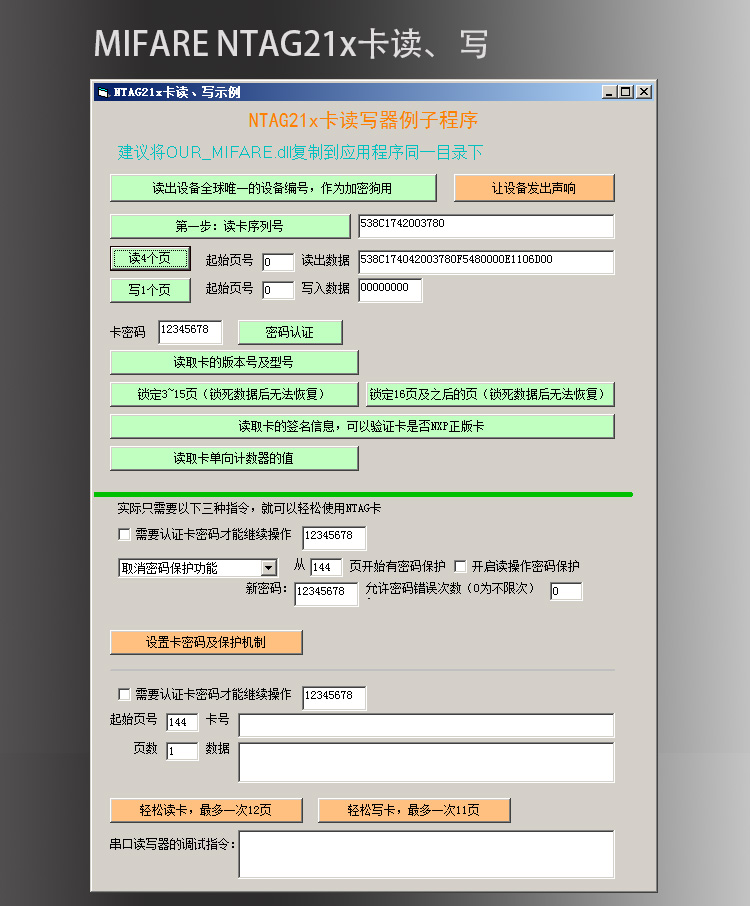Click the 写入数据 field with 00000000

[x=390, y=290]
